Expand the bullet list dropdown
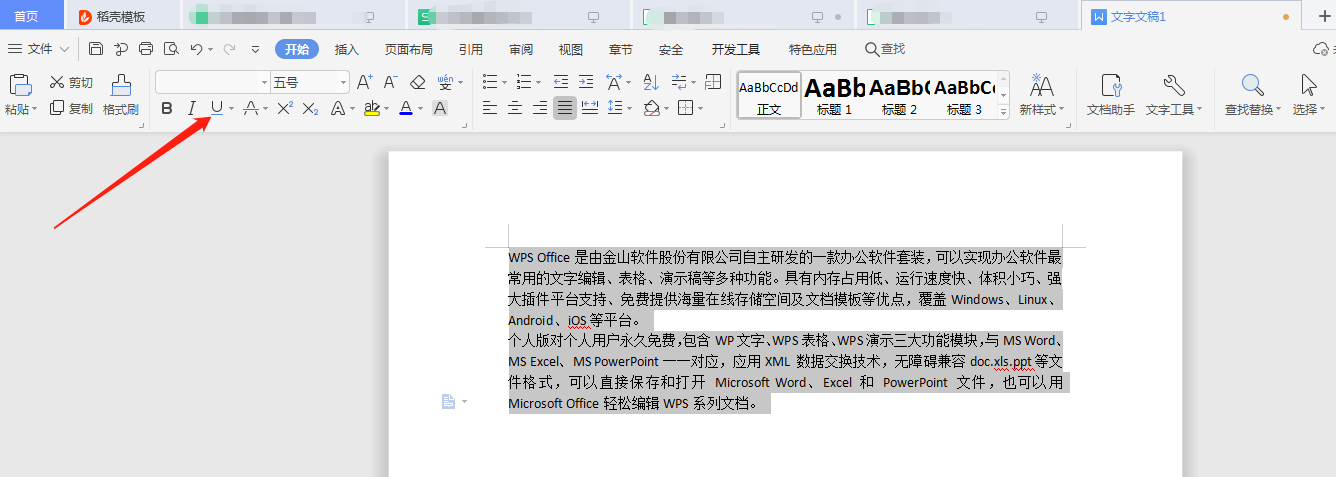 point(504,82)
